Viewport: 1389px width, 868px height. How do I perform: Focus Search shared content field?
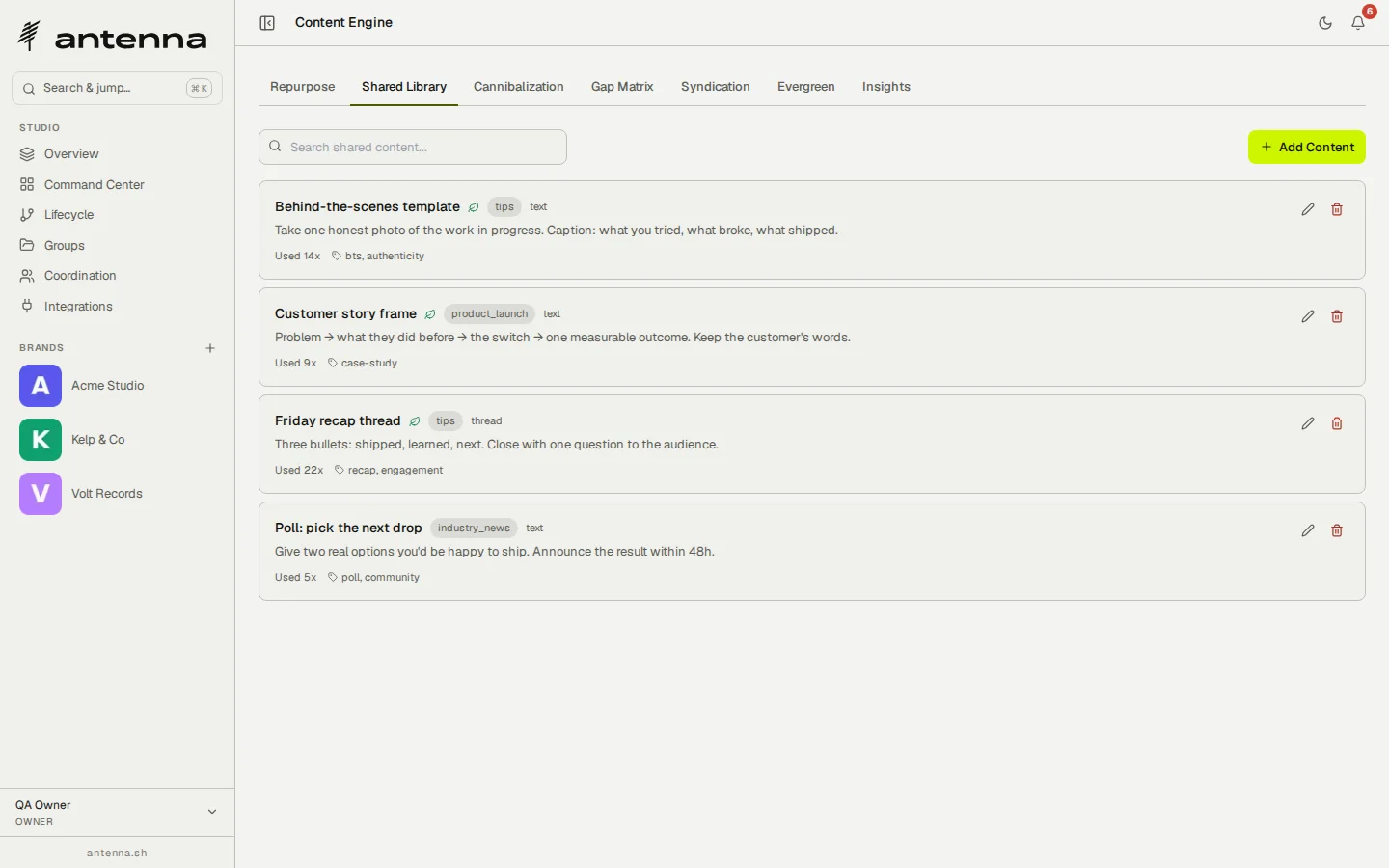pos(413,148)
